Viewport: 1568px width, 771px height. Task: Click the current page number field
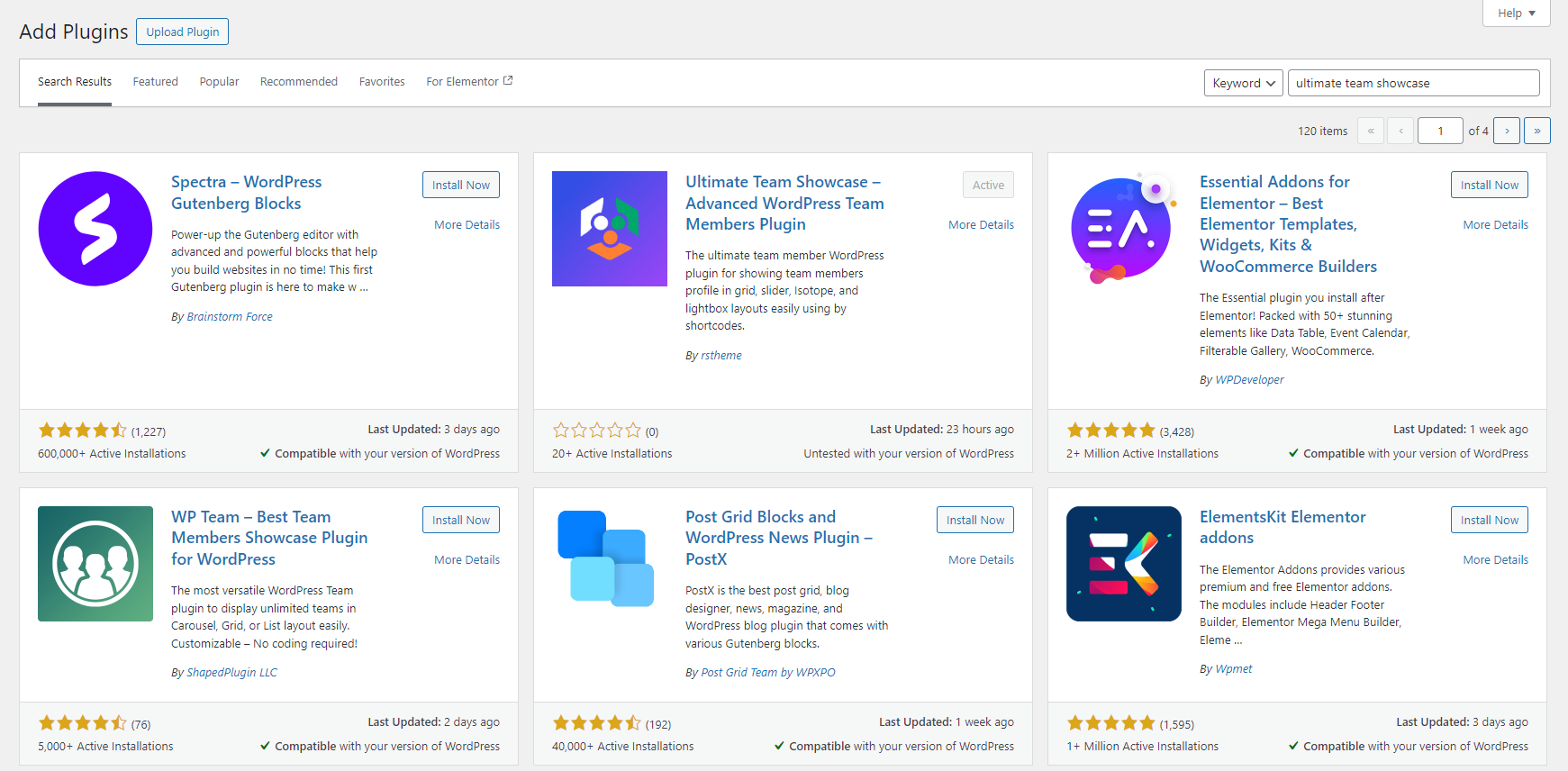(1440, 131)
